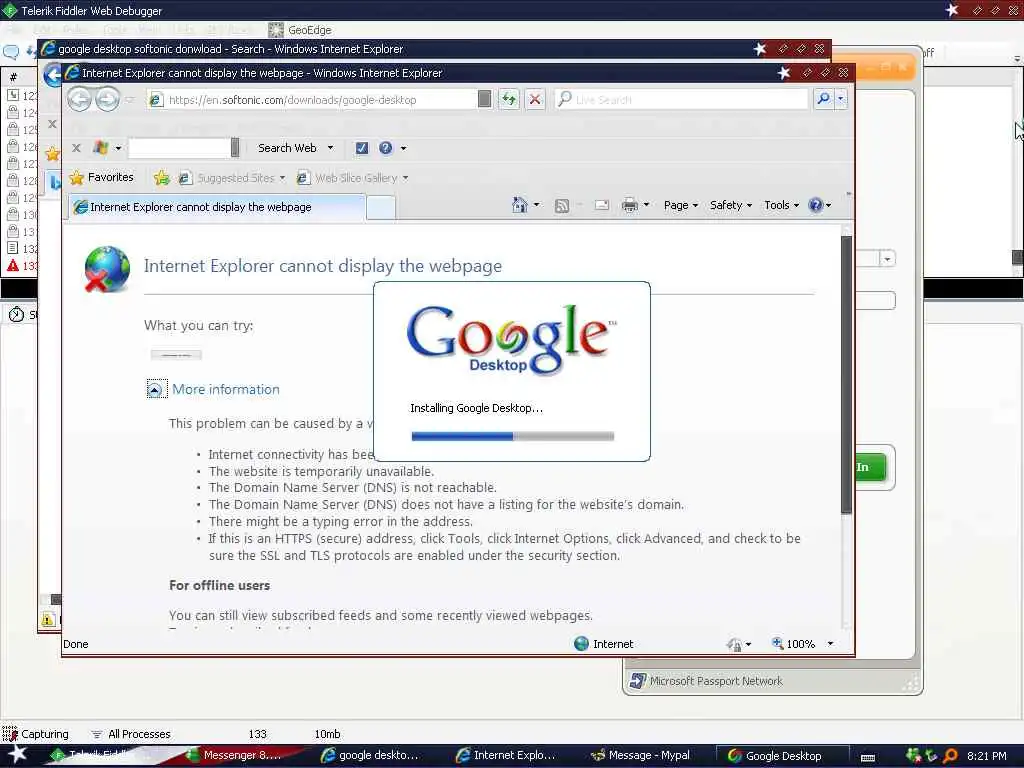Switch to Google Desktop taskbar item

(783, 756)
